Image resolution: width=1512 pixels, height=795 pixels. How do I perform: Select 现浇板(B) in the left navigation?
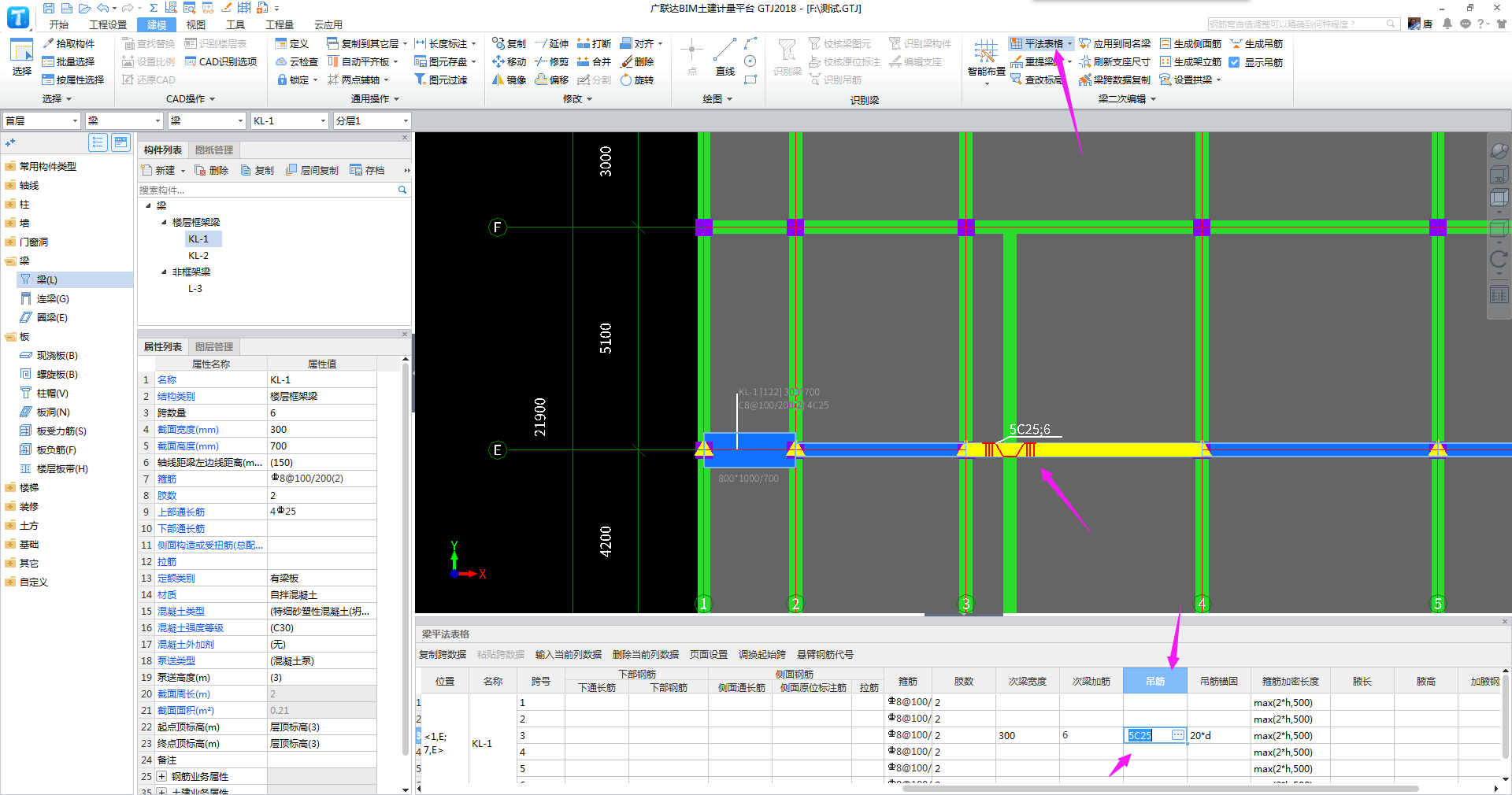tap(57, 356)
